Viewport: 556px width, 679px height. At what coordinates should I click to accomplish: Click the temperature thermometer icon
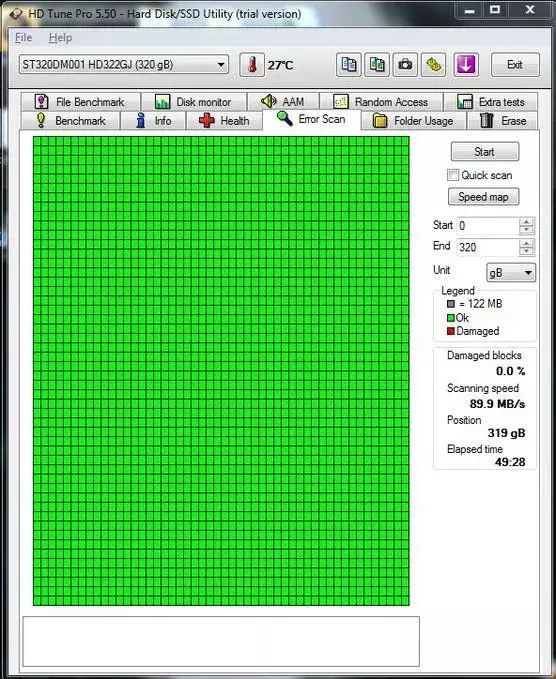252,65
